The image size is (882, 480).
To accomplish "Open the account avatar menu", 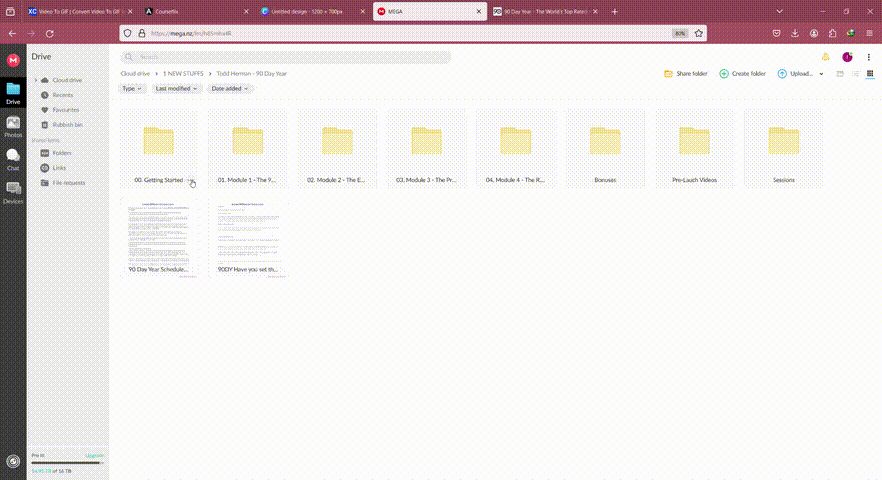I will 847,57.
